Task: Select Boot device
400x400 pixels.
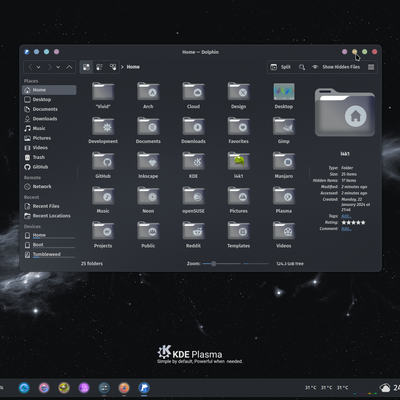Action: pos(49,245)
